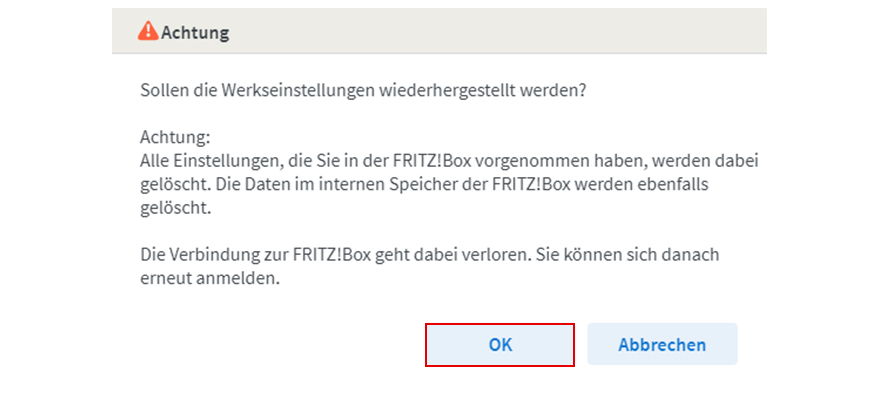Cancel the reset via Abbrechen button
Image resolution: width=879 pixels, height=400 pixels.
(x=662, y=345)
